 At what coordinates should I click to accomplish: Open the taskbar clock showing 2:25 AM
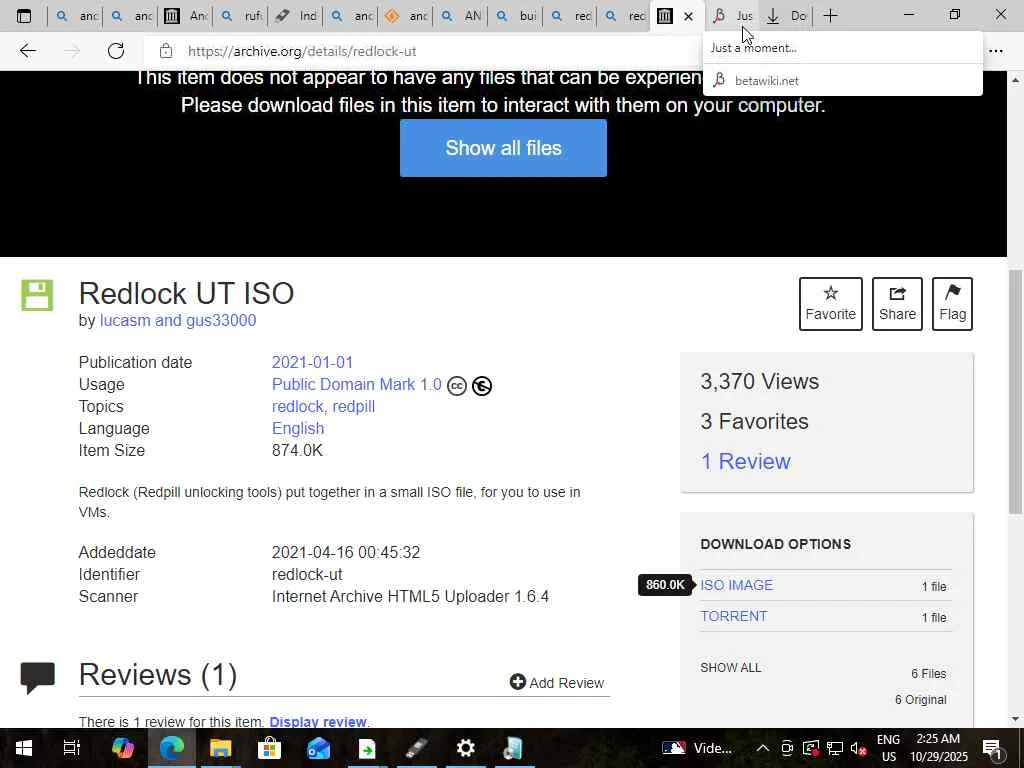point(938,748)
